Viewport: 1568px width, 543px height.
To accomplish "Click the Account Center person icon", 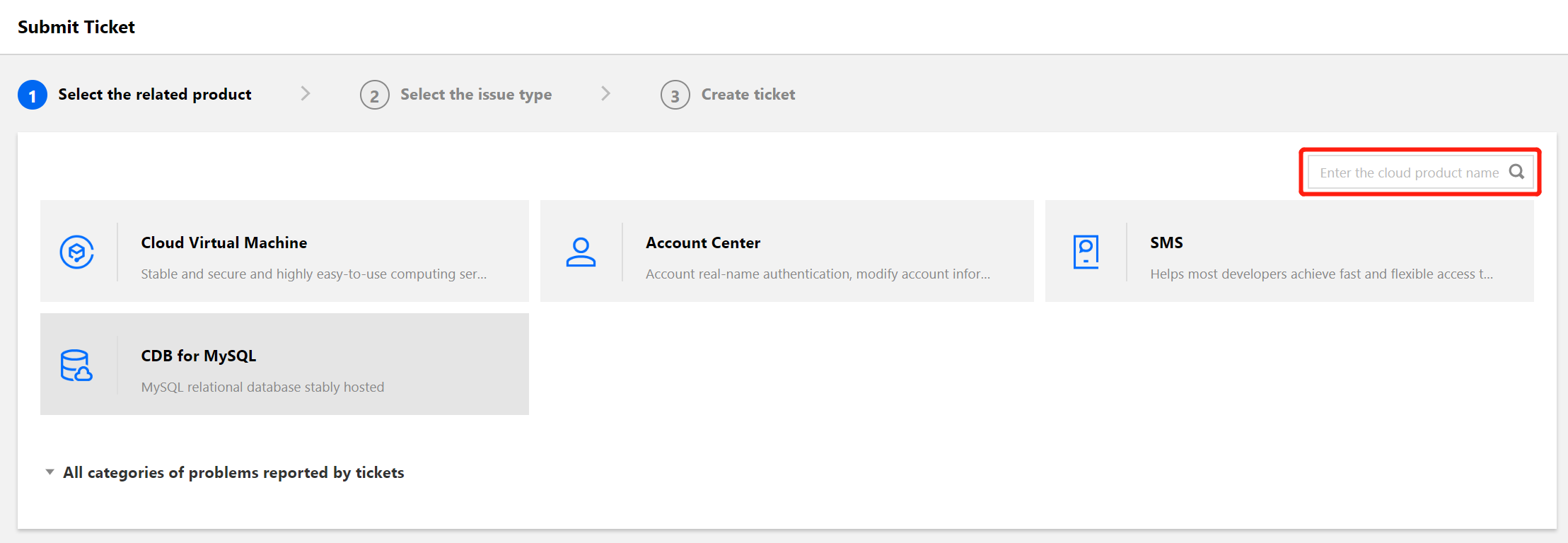I will pos(581,252).
